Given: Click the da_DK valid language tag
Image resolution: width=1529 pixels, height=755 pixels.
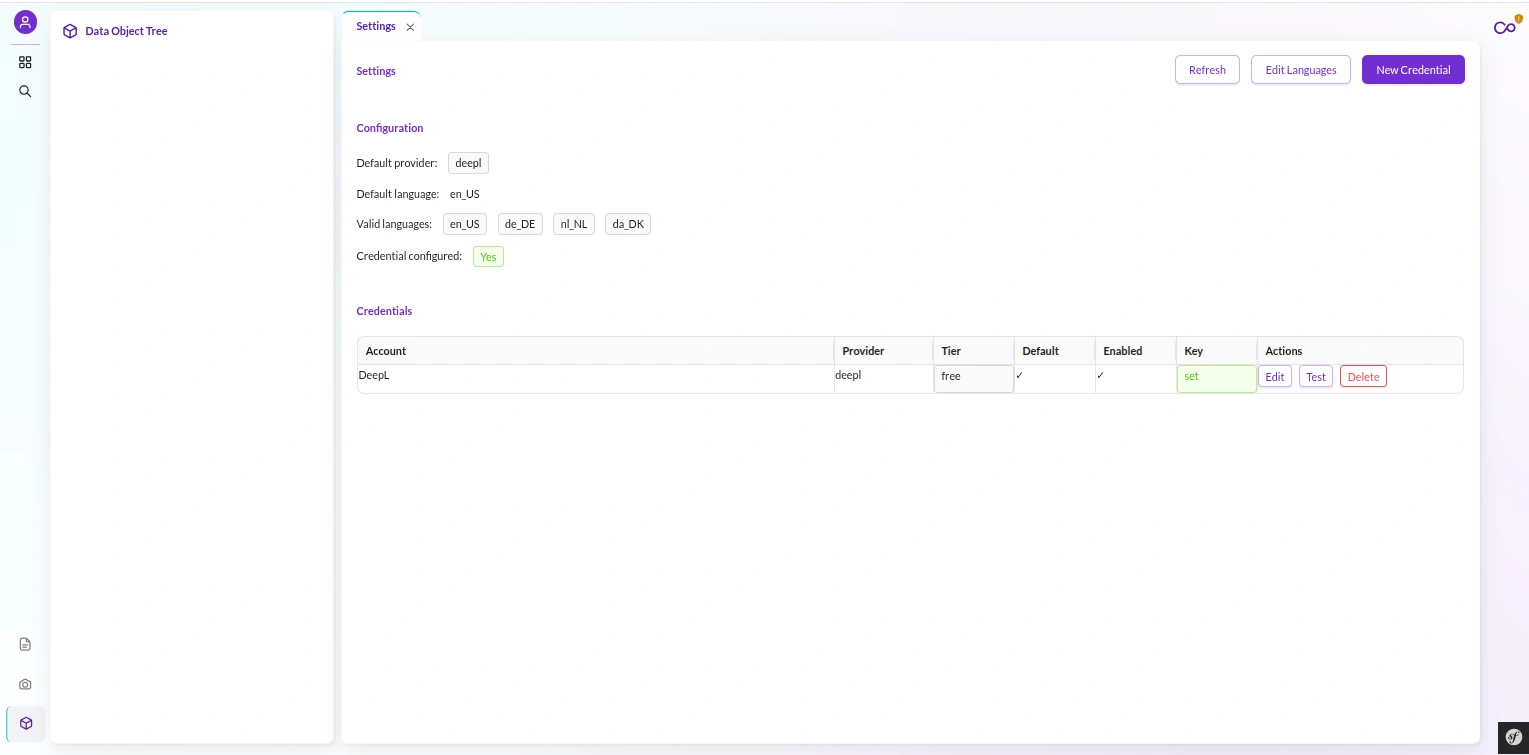Looking at the screenshot, I should click(x=628, y=224).
